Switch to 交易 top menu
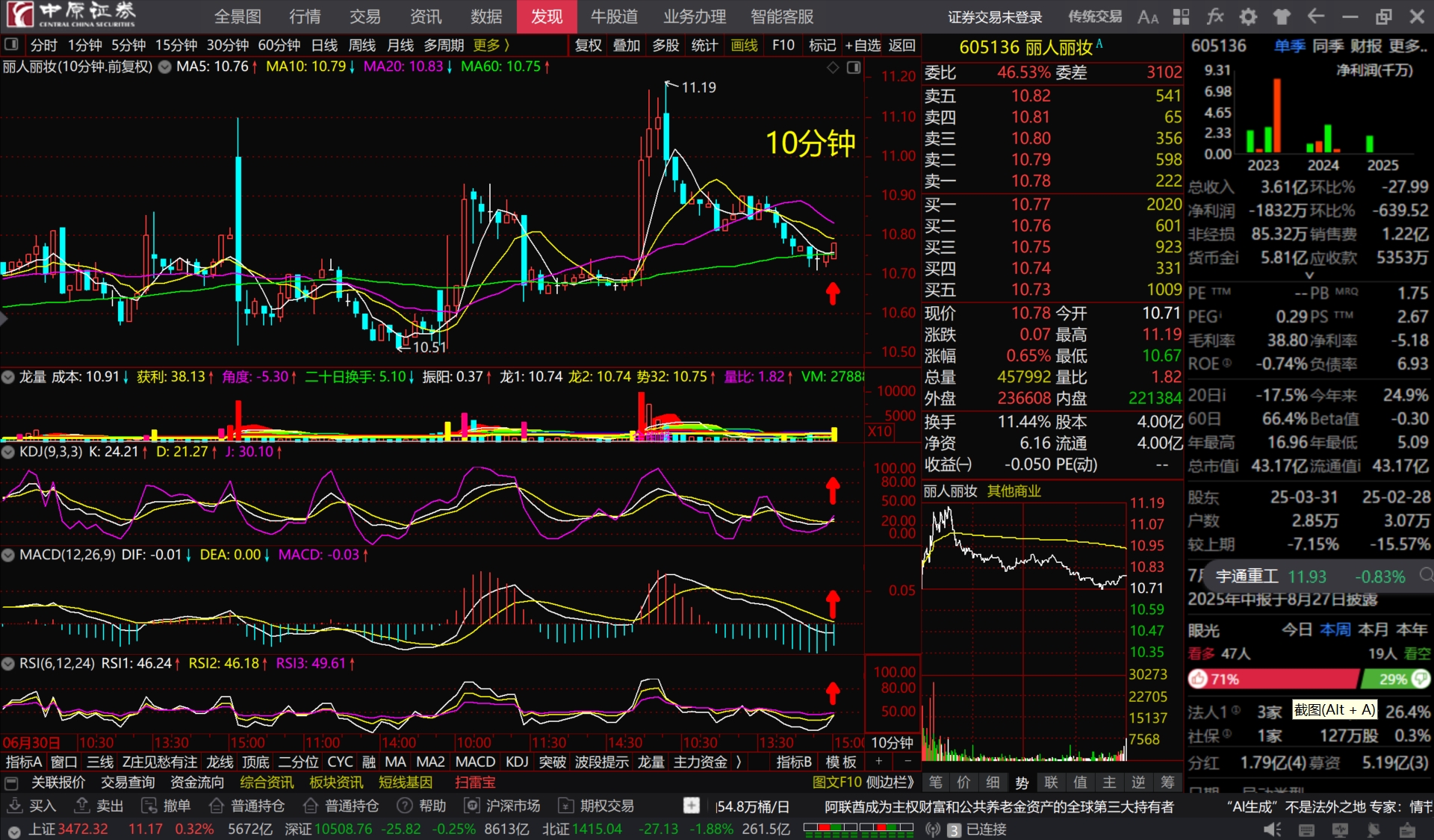 pyautogui.click(x=364, y=16)
